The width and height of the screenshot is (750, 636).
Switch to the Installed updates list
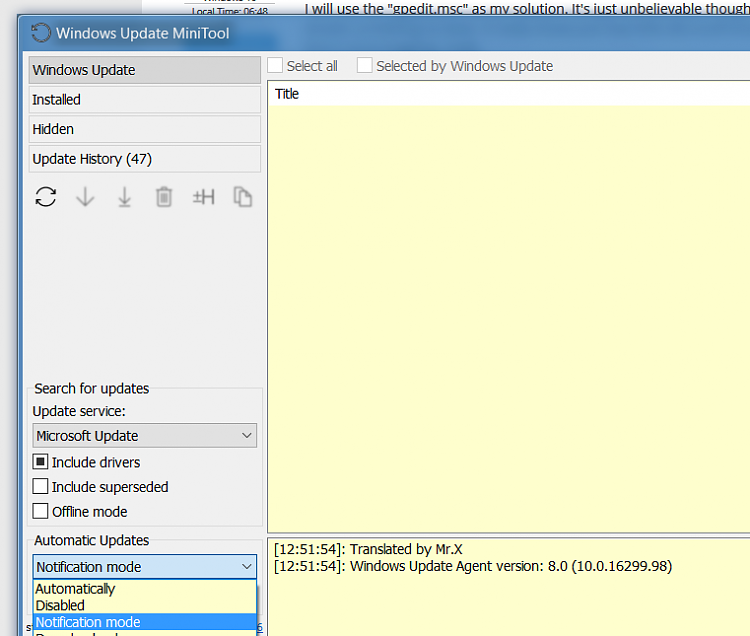click(144, 99)
